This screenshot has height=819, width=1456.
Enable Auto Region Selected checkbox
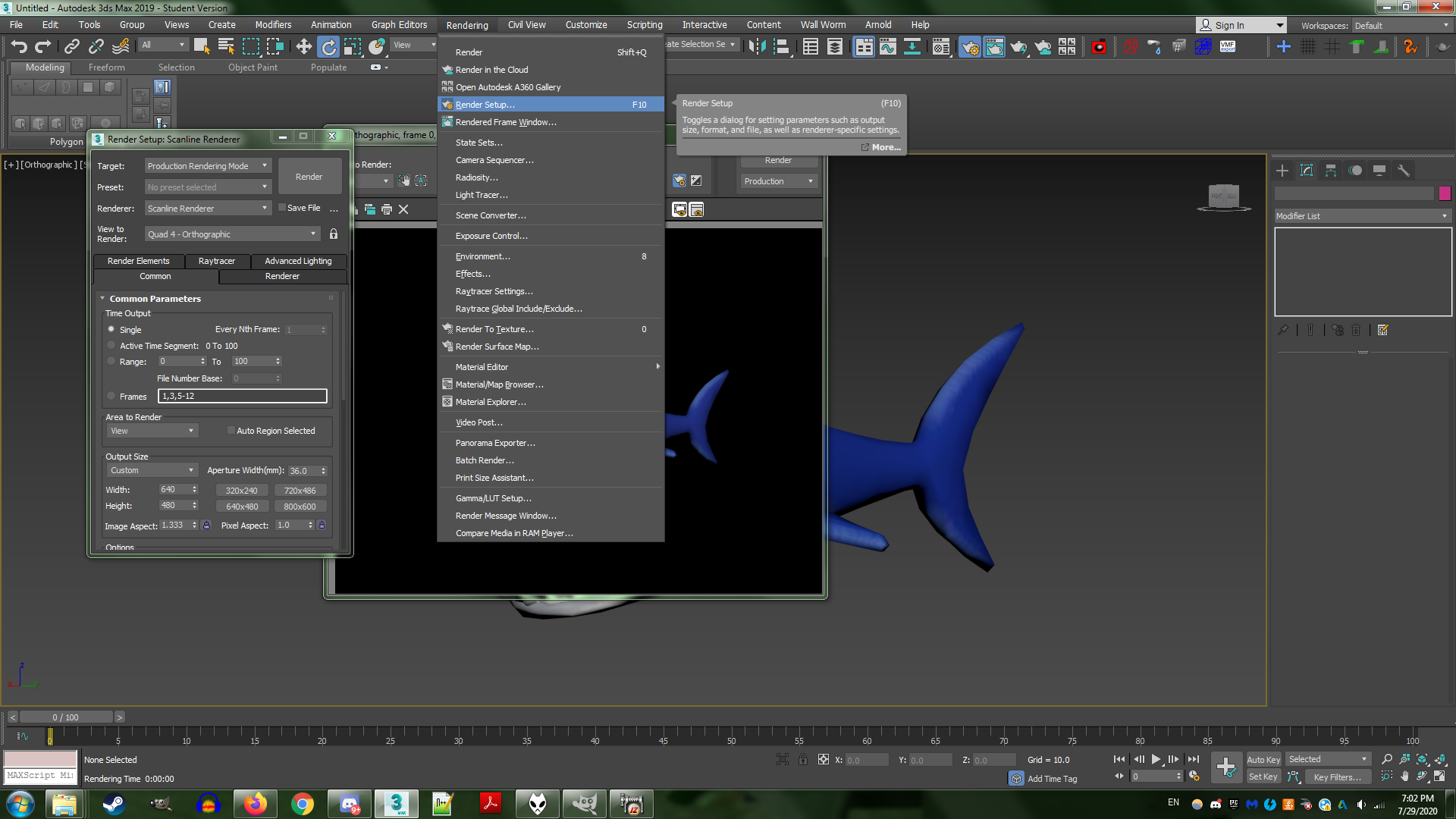(x=231, y=431)
